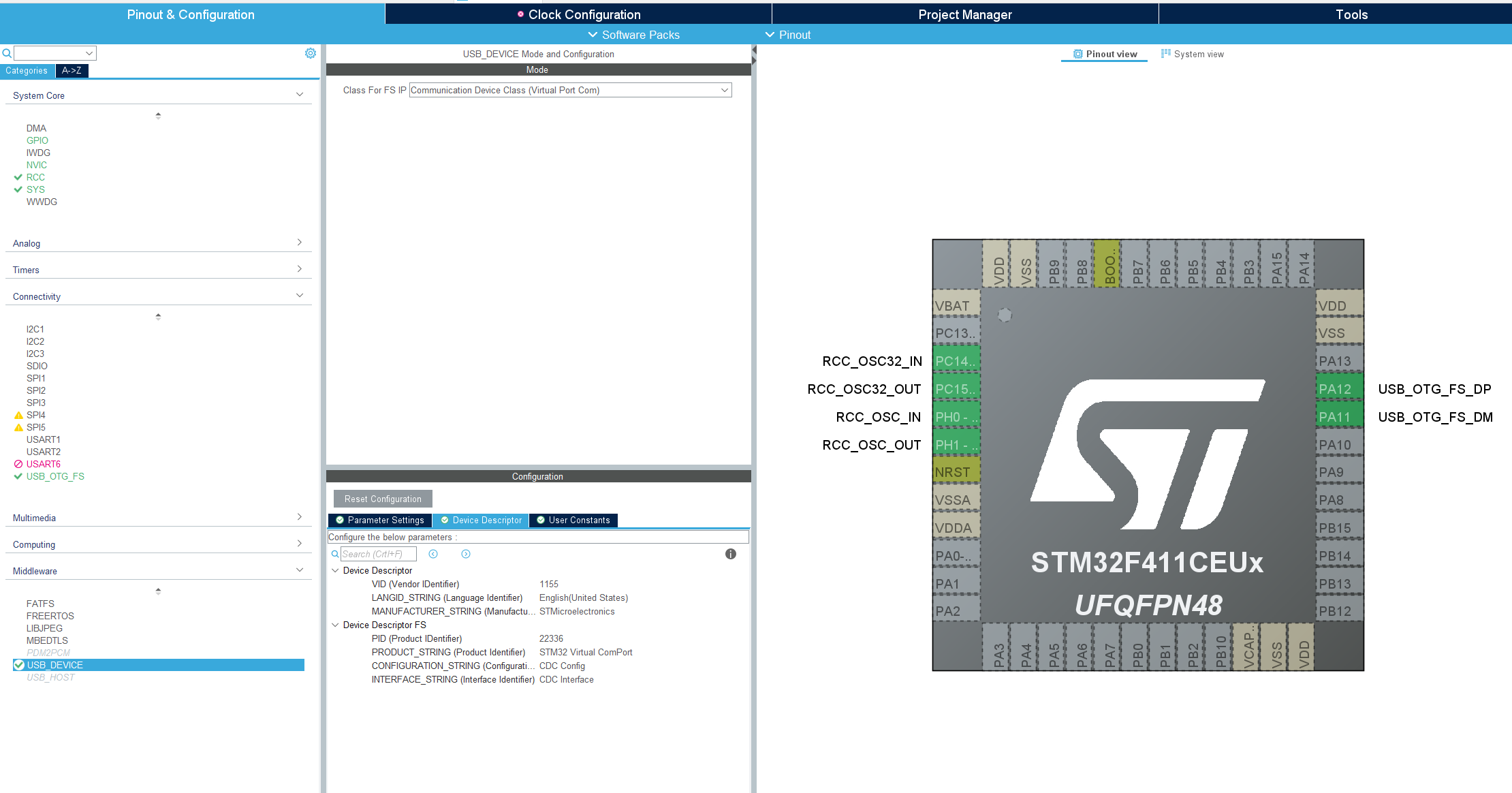Click the USB_DEVICE green check icon
1512x793 pixels.
tap(19, 665)
